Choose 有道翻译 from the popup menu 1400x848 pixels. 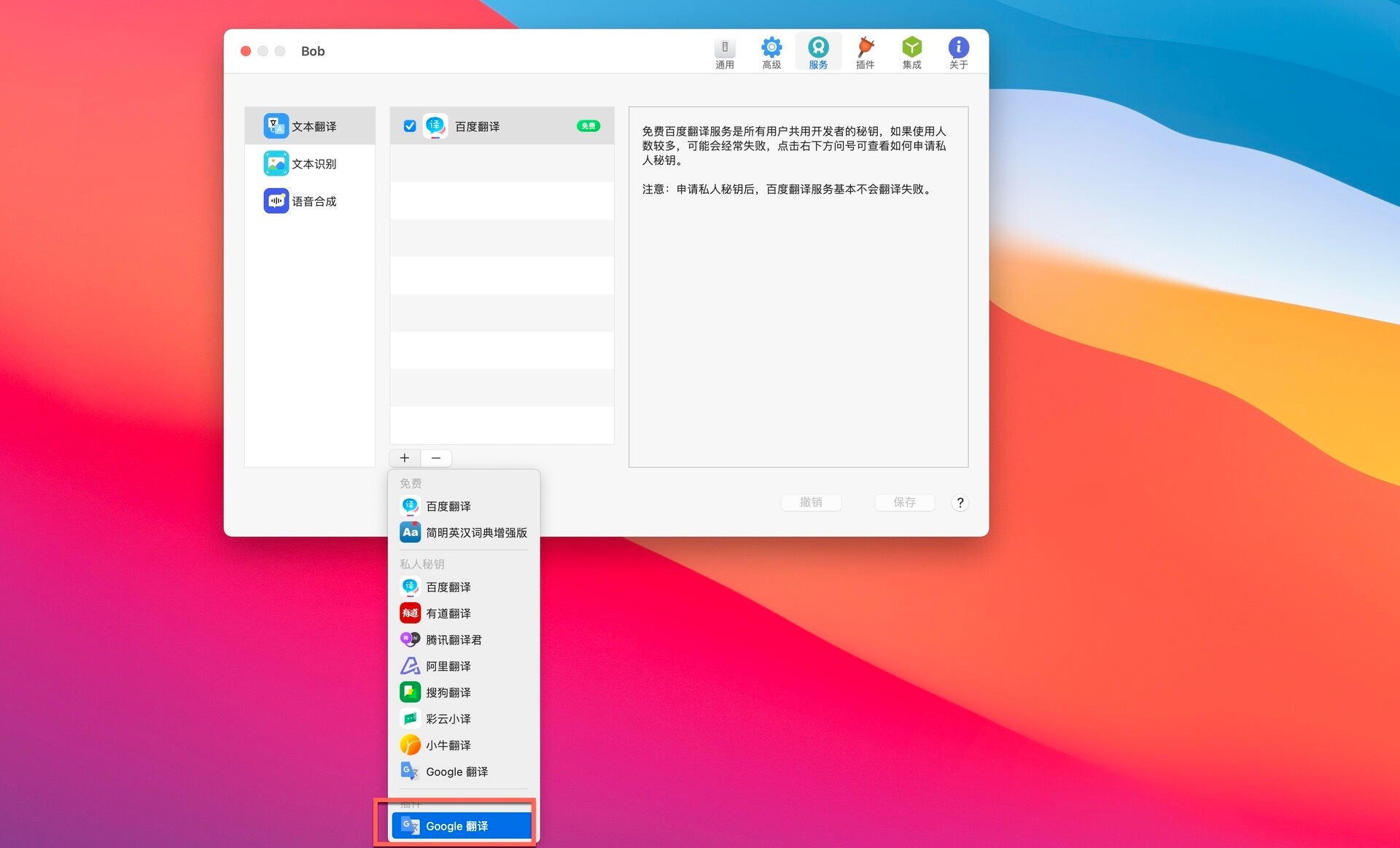coord(448,613)
